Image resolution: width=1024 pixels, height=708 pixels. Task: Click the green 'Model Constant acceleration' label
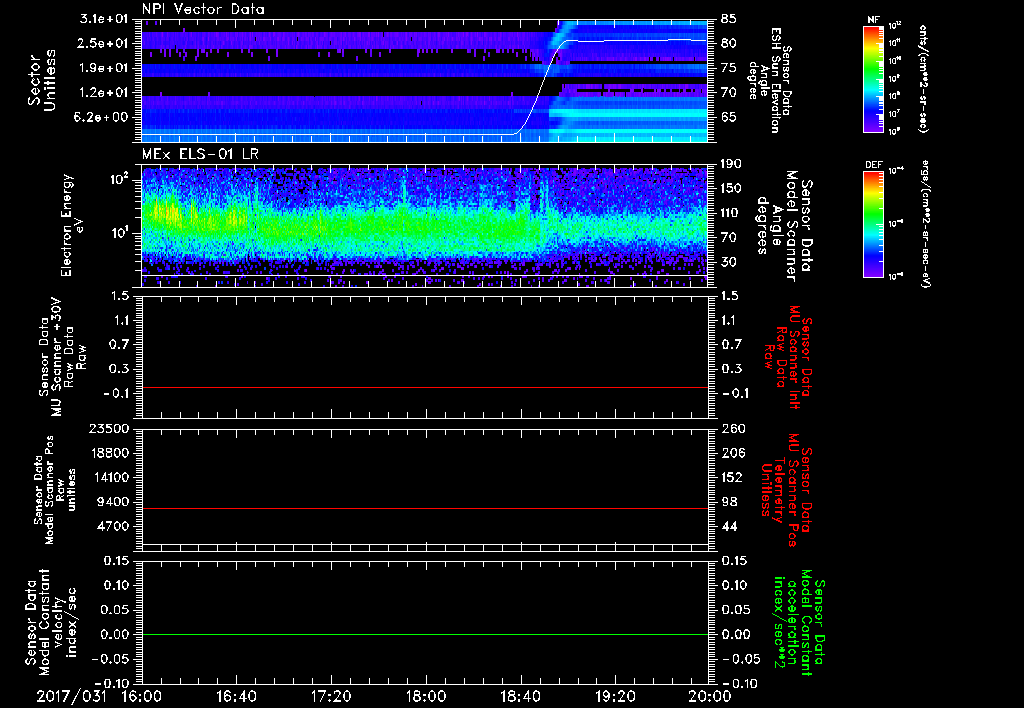pos(799,622)
